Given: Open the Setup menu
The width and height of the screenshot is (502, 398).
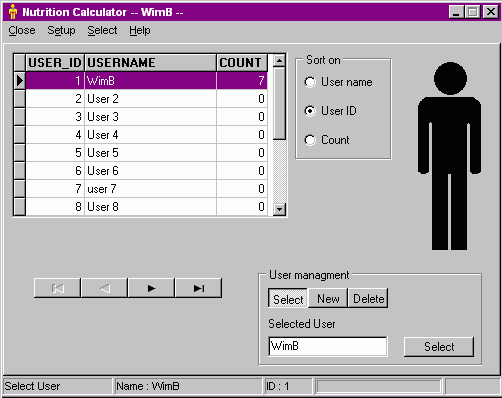Looking at the screenshot, I should (61, 30).
